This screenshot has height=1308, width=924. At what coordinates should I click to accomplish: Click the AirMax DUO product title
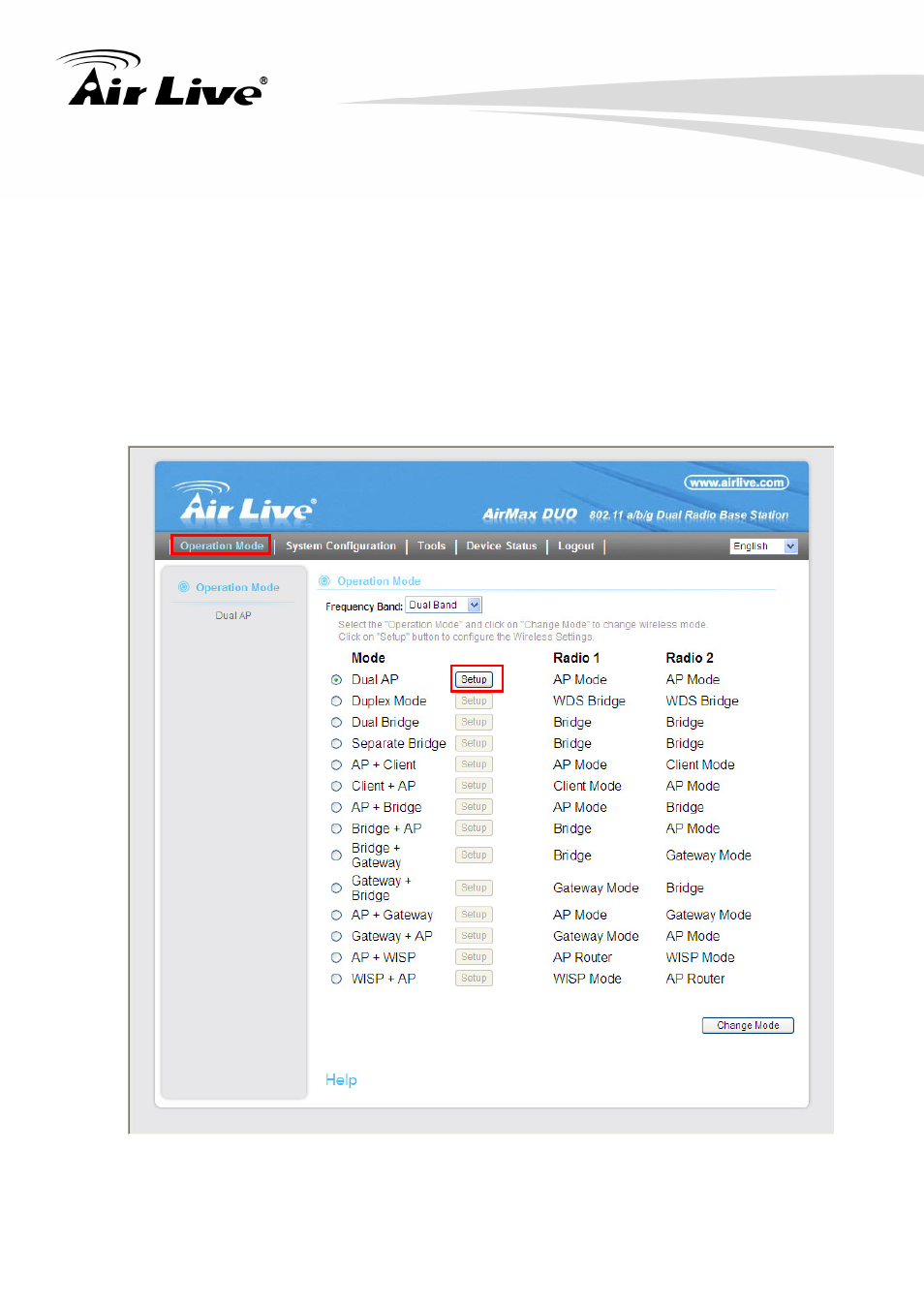click(530, 514)
